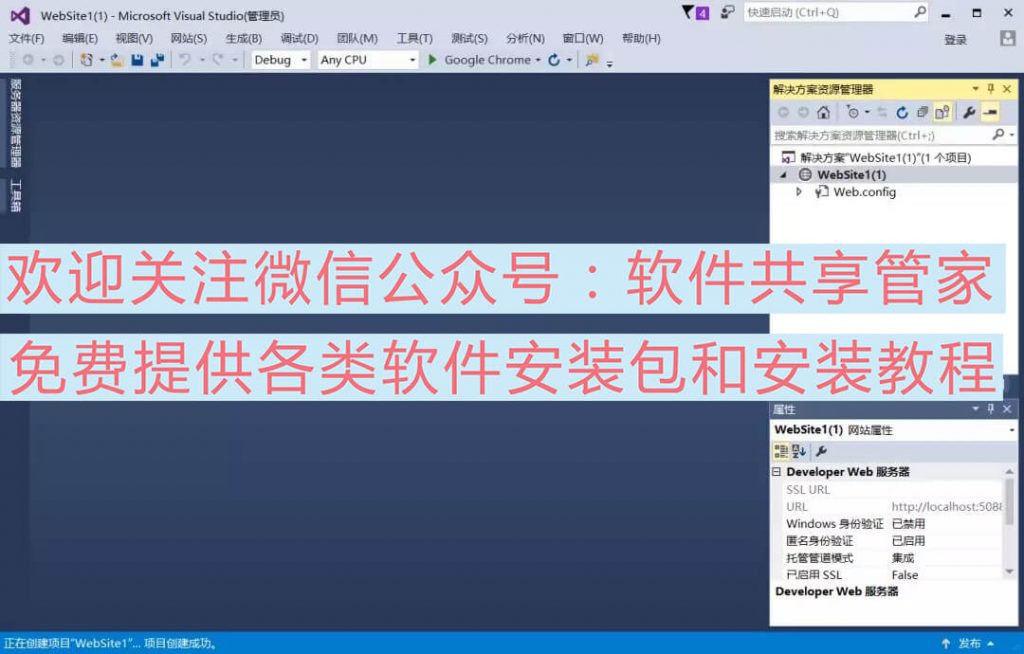Click the Save icon in toolbar
The height and width of the screenshot is (654, 1024).
pyautogui.click(x=137, y=60)
